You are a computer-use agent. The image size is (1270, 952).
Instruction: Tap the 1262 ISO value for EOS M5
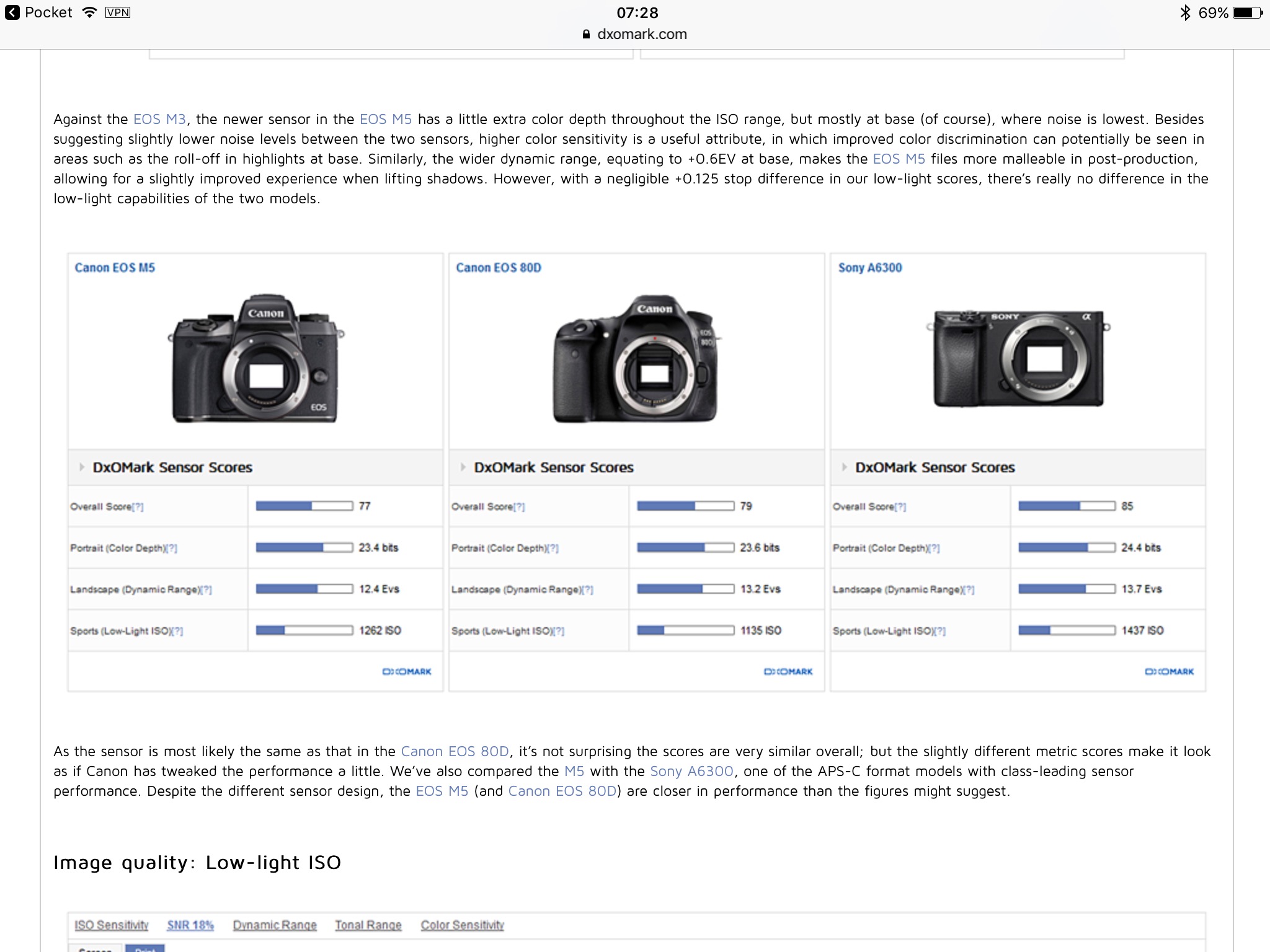(380, 630)
